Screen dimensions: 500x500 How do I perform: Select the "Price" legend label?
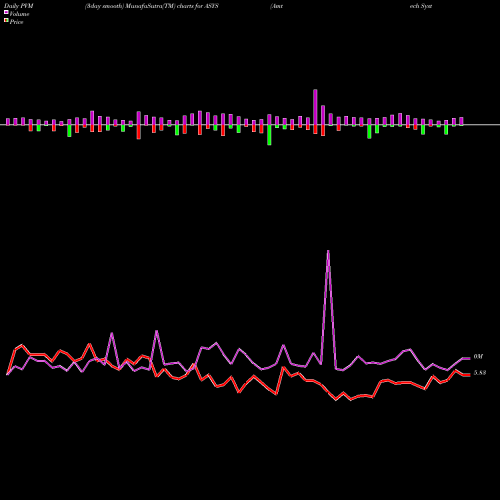tap(16, 22)
